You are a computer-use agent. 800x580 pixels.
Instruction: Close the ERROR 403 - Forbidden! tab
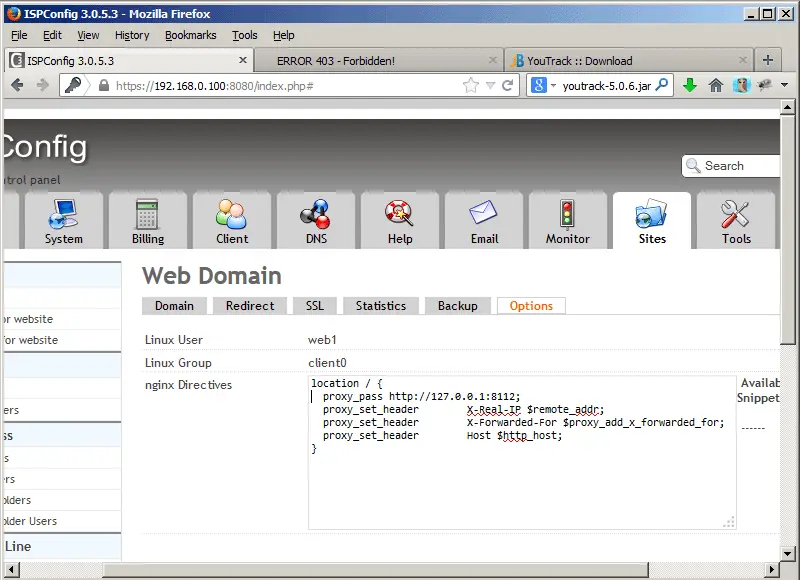(x=492, y=60)
